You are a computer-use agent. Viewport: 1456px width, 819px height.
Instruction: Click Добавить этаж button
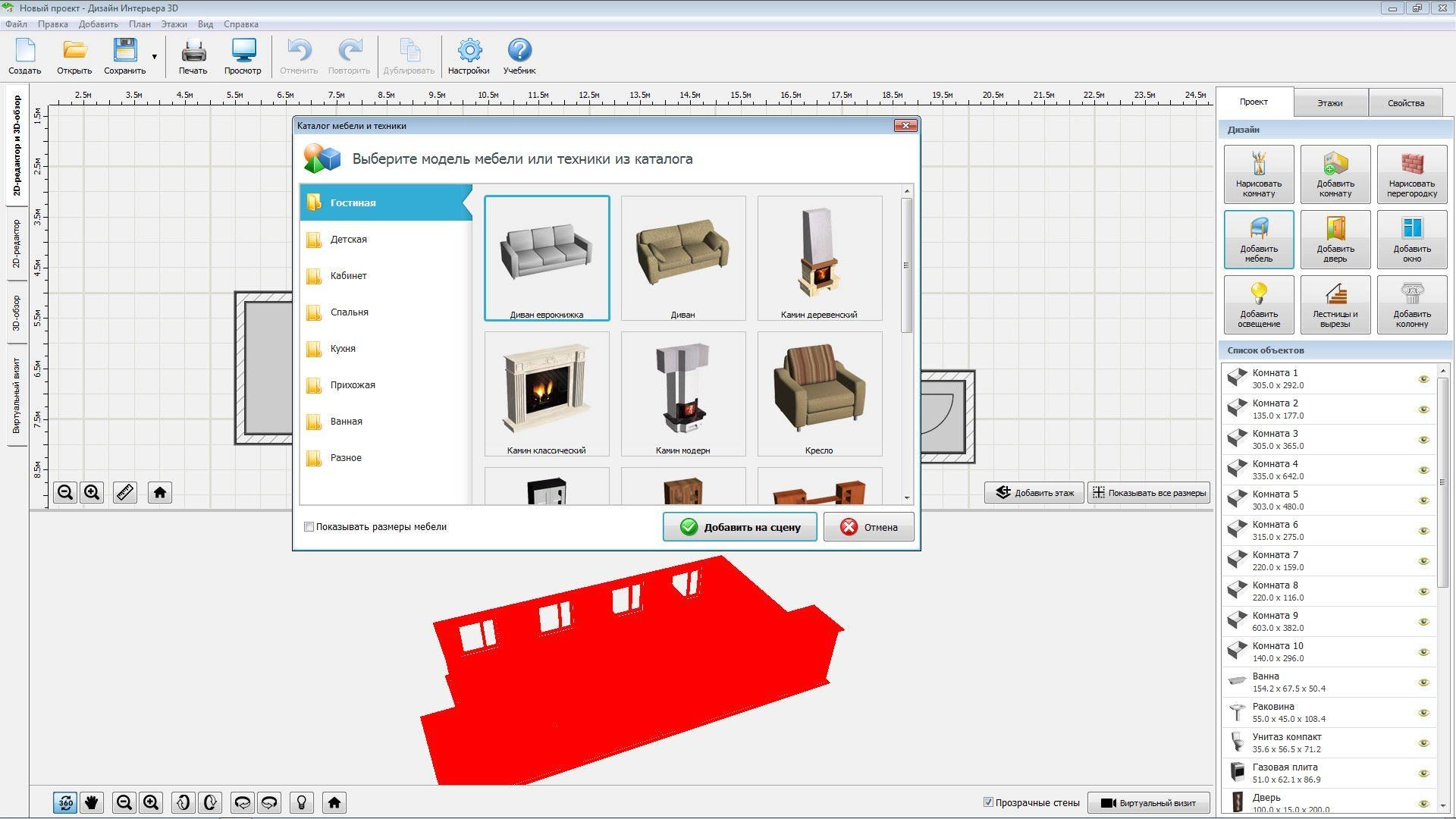(1034, 493)
